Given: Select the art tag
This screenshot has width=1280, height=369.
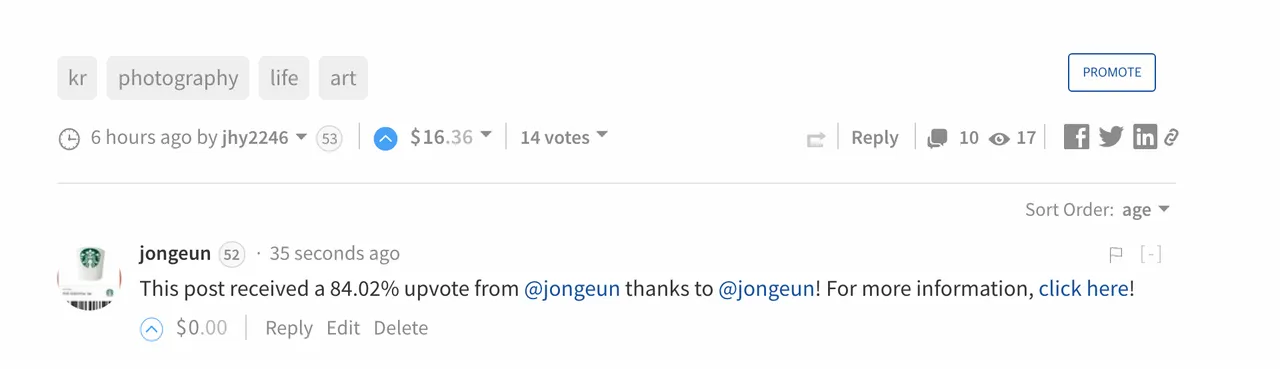Looking at the screenshot, I should [343, 78].
